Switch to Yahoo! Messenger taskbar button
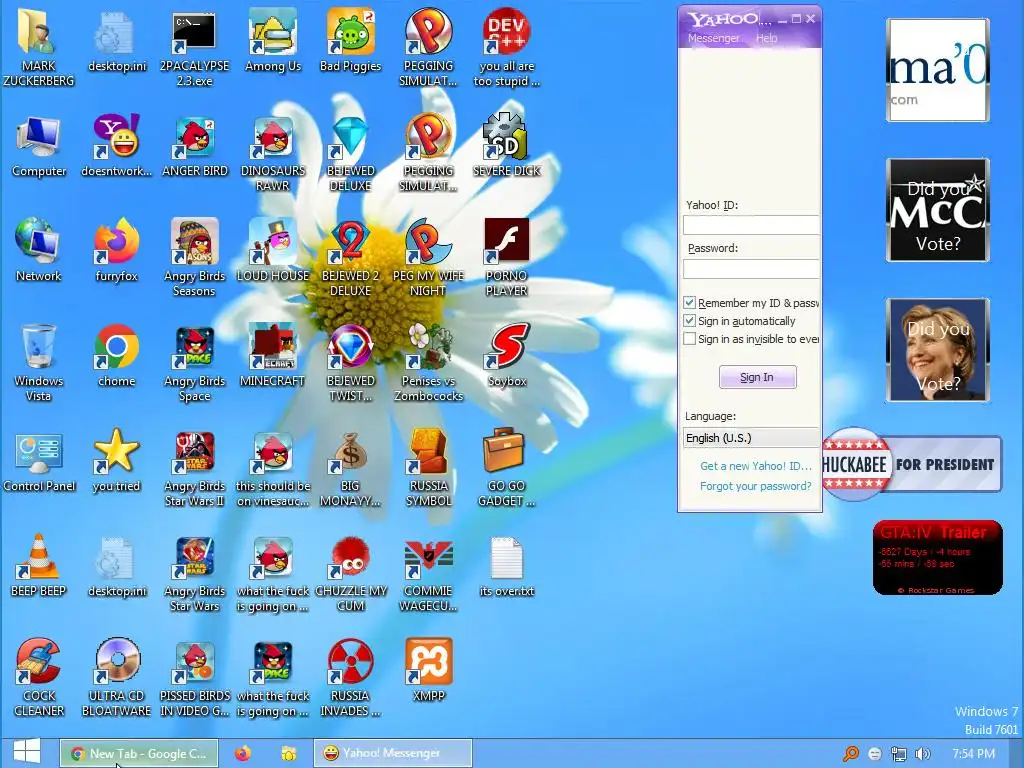 pos(392,753)
